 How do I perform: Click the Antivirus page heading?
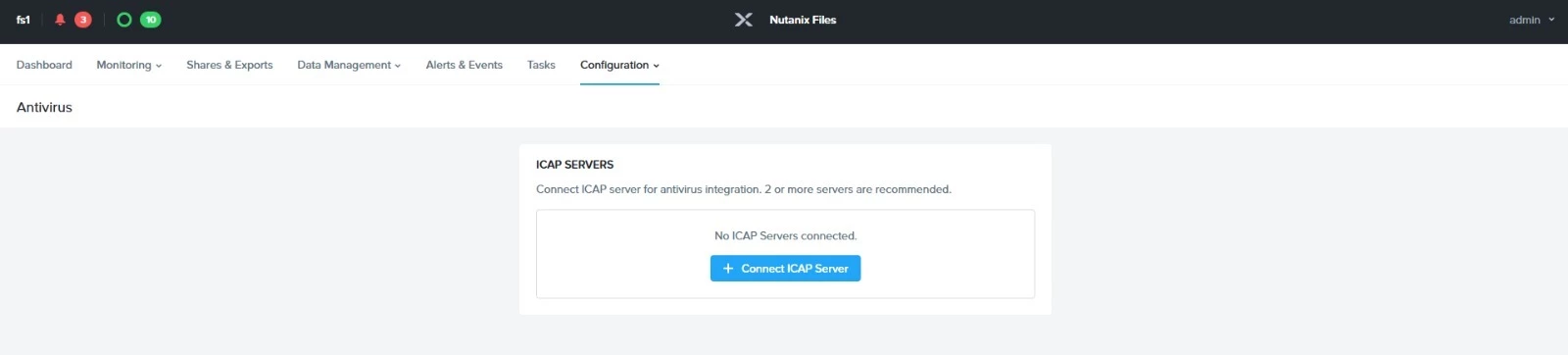44,107
